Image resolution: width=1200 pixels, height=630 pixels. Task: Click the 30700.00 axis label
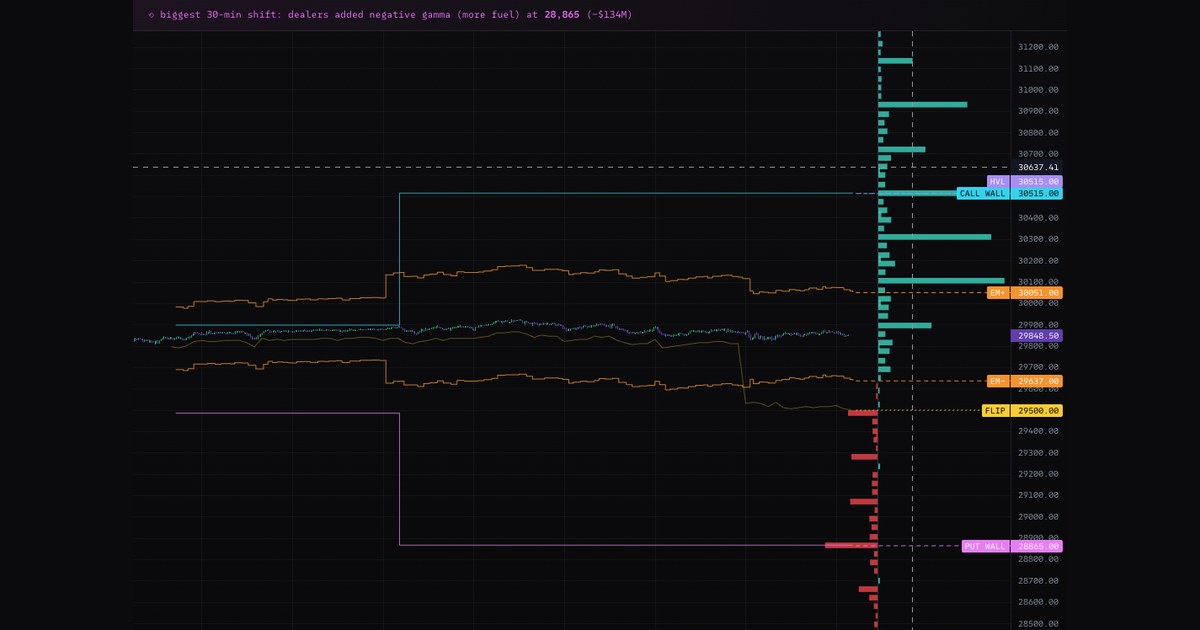(1038, 154)
